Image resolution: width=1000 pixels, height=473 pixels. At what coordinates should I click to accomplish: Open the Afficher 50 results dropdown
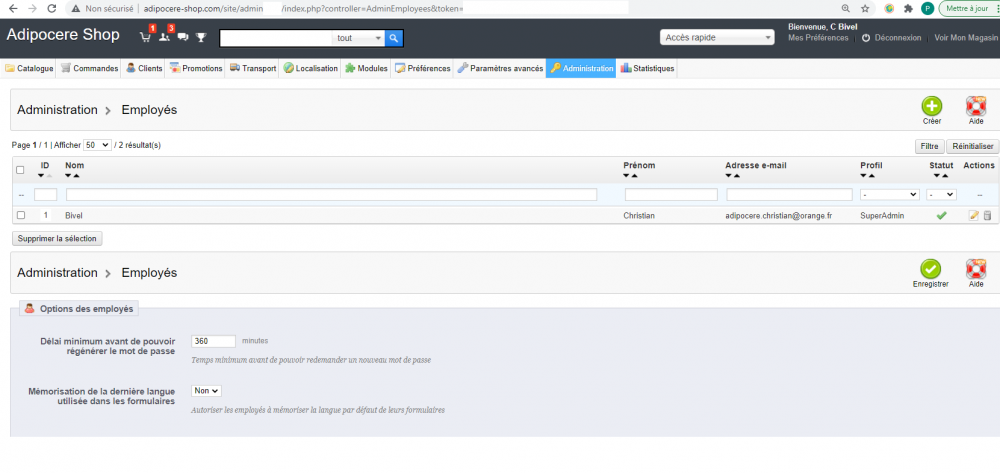tap(98, 145)
